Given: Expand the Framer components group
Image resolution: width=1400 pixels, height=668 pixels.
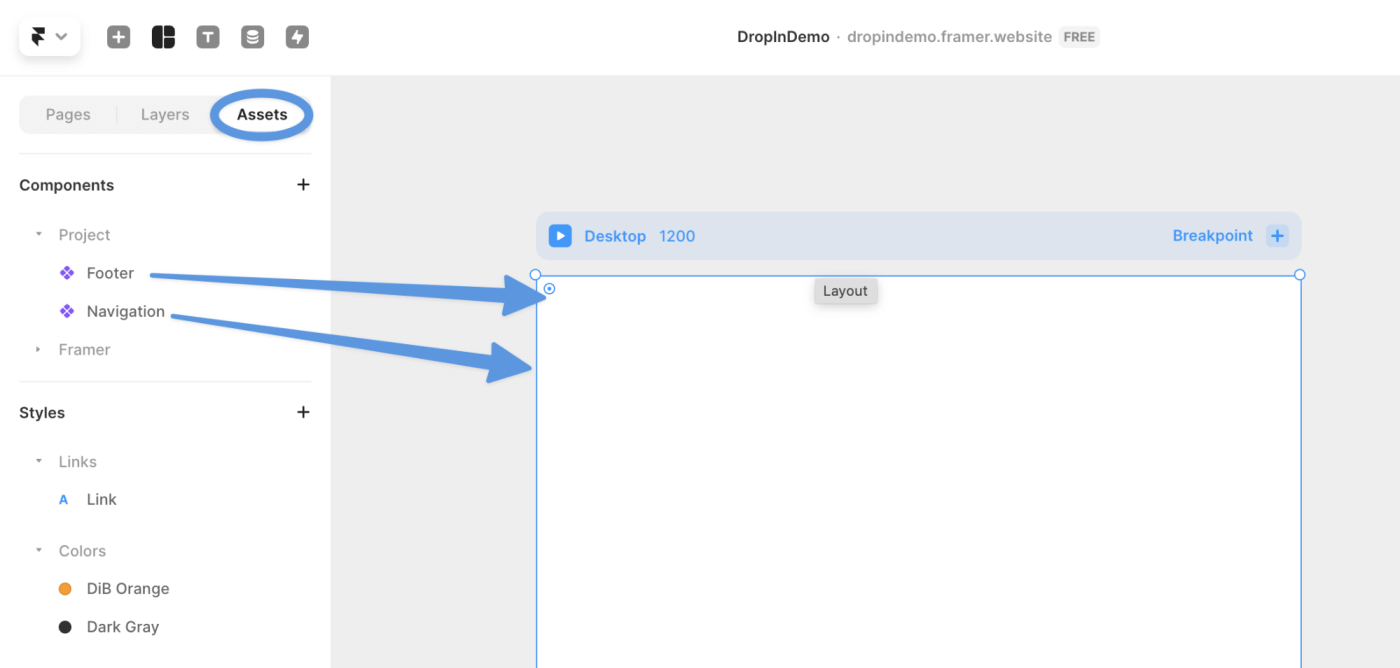Looking at the screenshot, I should 39,349.
